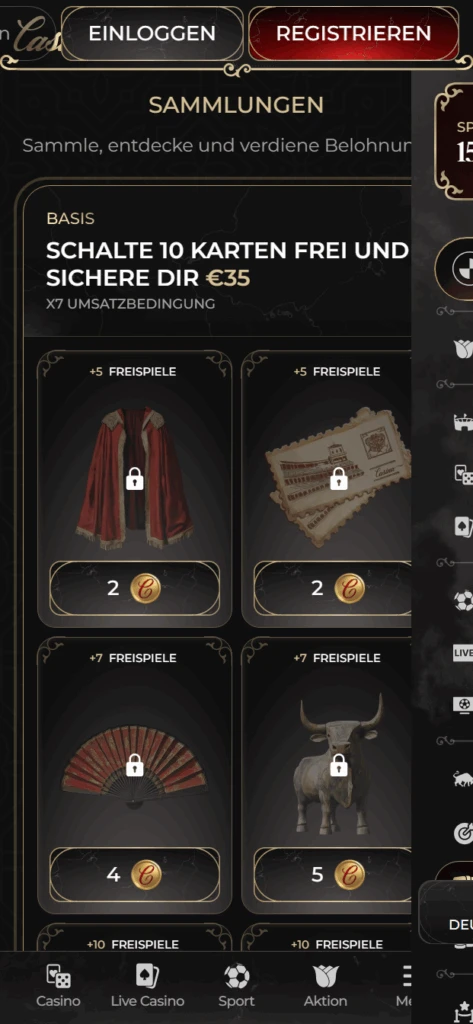Viewport: 473px width, 1024px height.
Task: Open the Sport section from bottom navigation
Action: coord(236,986)
